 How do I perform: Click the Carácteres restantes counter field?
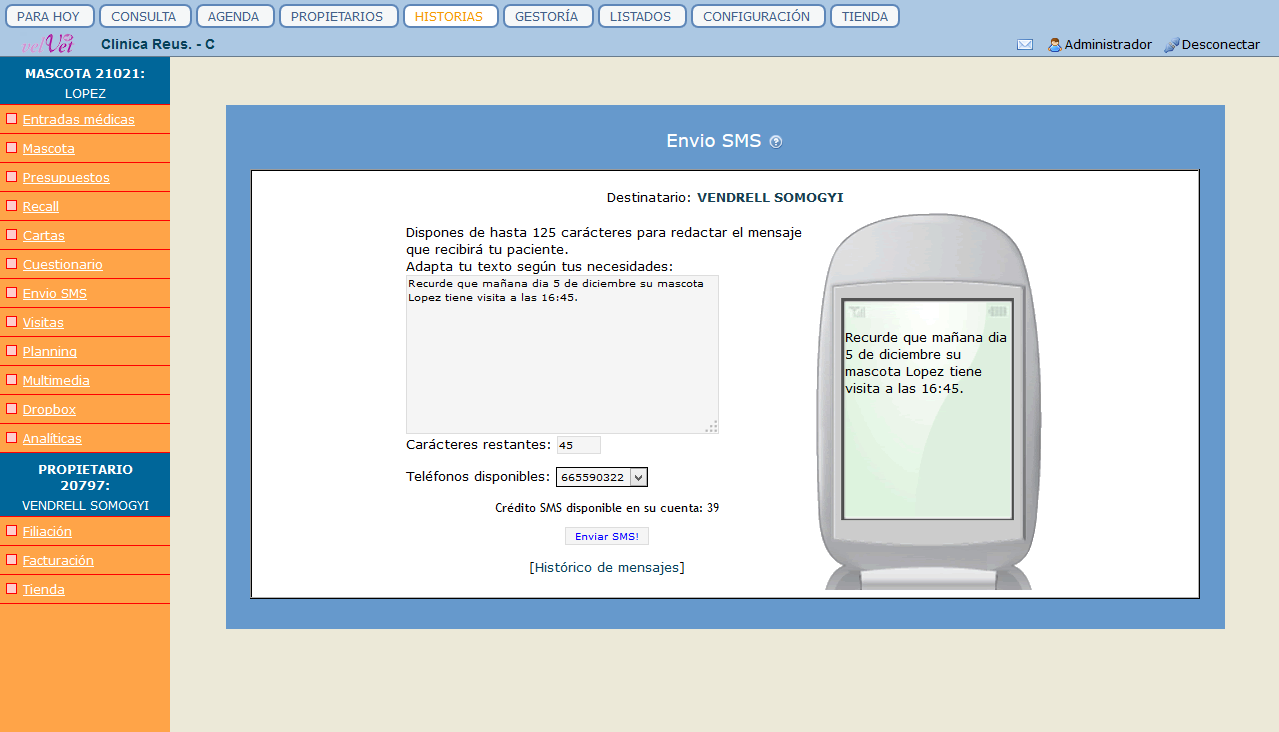pyautogui.click(x=578, y=445)
